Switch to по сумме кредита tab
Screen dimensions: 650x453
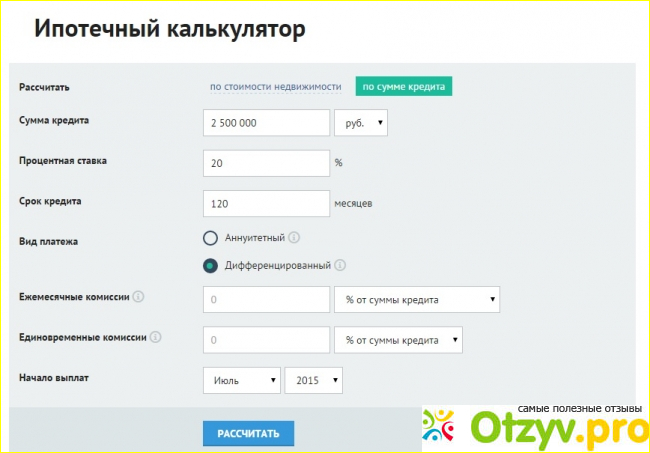404,87
